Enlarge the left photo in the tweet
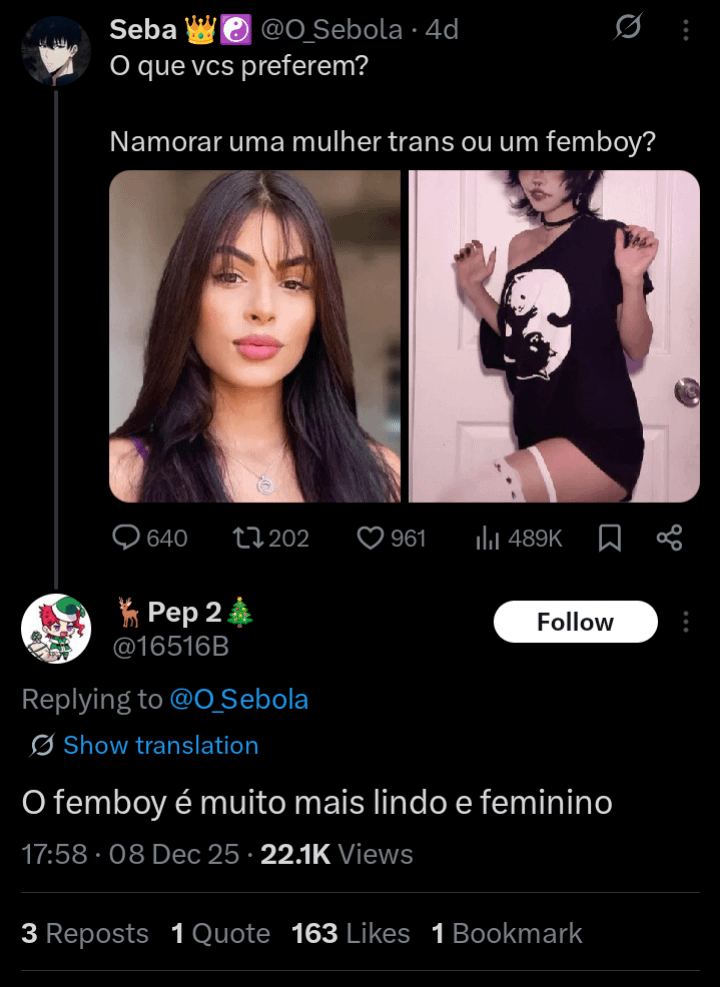The image size is (720, 987). click(255, 336)
